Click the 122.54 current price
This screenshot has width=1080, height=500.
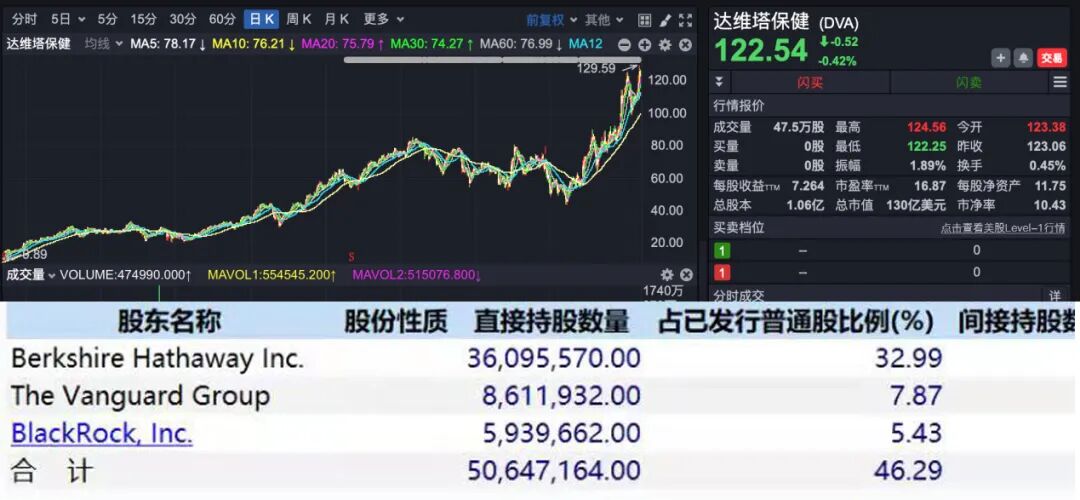[x=761, y=51]
